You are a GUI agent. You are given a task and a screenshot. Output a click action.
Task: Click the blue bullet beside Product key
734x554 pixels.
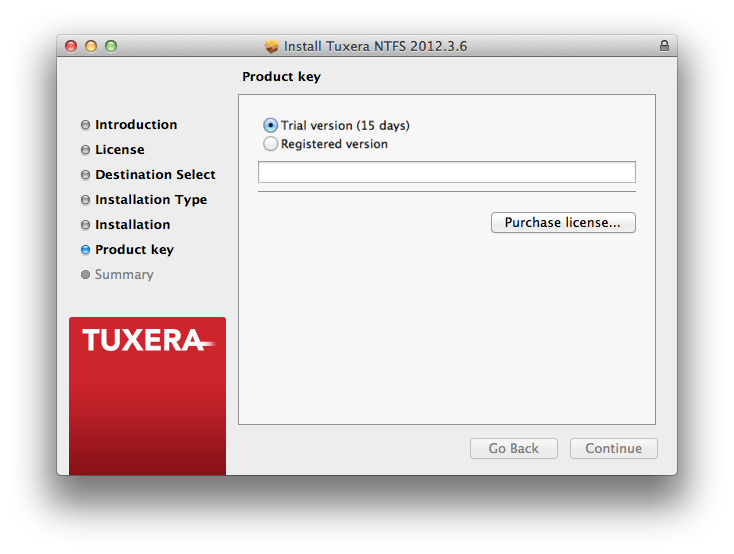[85, 250]
